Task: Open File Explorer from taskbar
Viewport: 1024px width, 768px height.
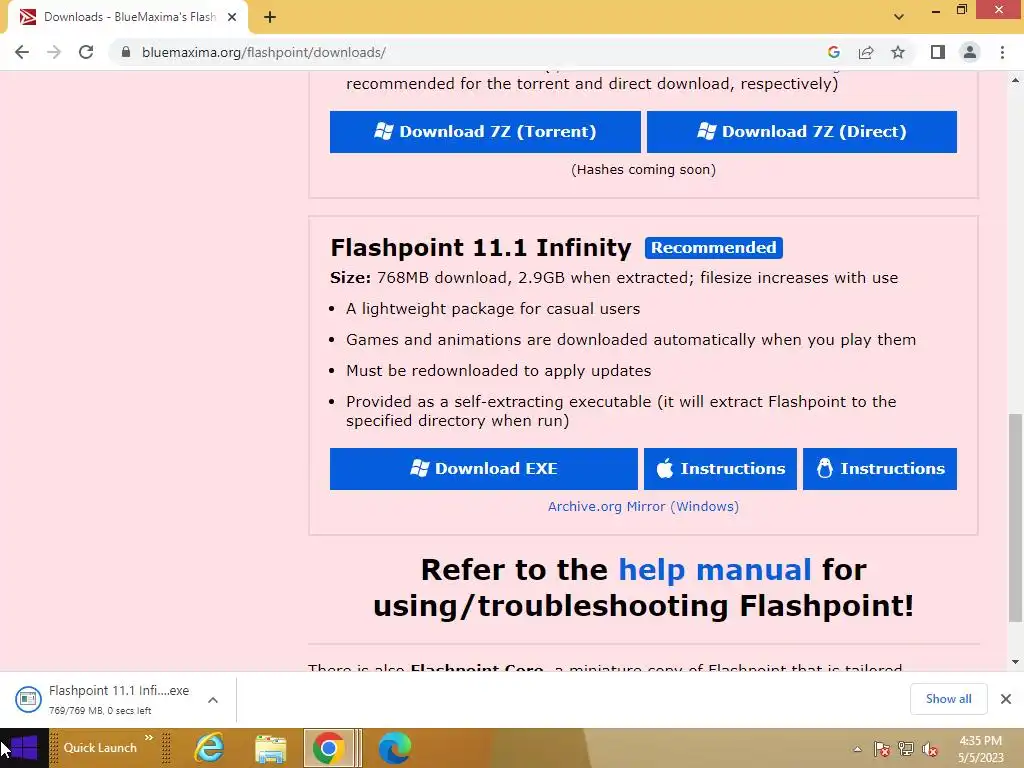Action: pyautogui.click(x=270, y=748)
